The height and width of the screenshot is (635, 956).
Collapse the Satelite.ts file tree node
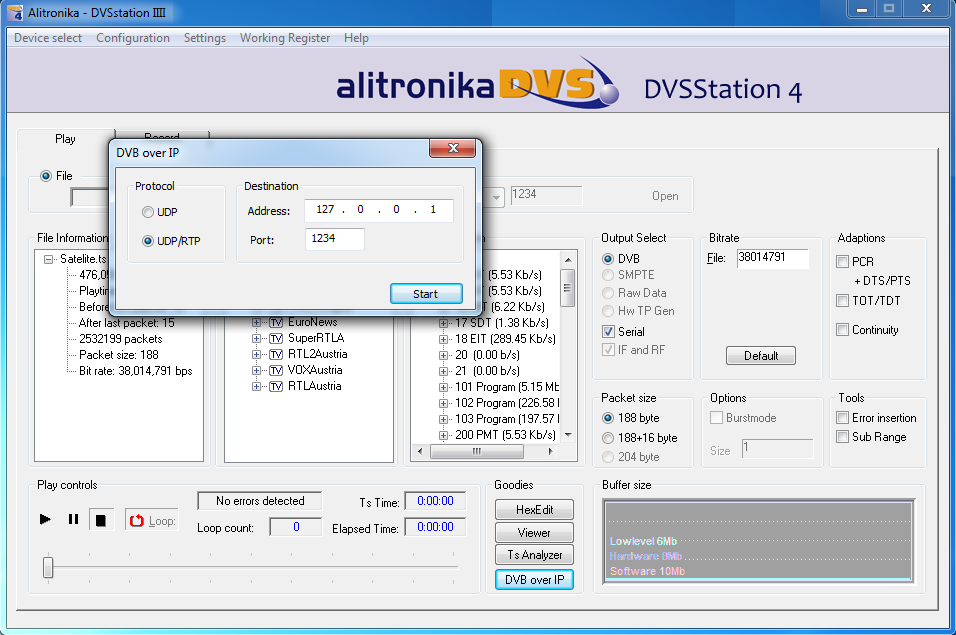(49, 258)
